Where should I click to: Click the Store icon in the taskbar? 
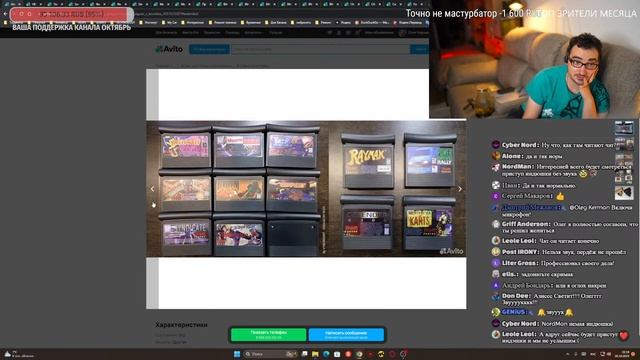point(337,354)
